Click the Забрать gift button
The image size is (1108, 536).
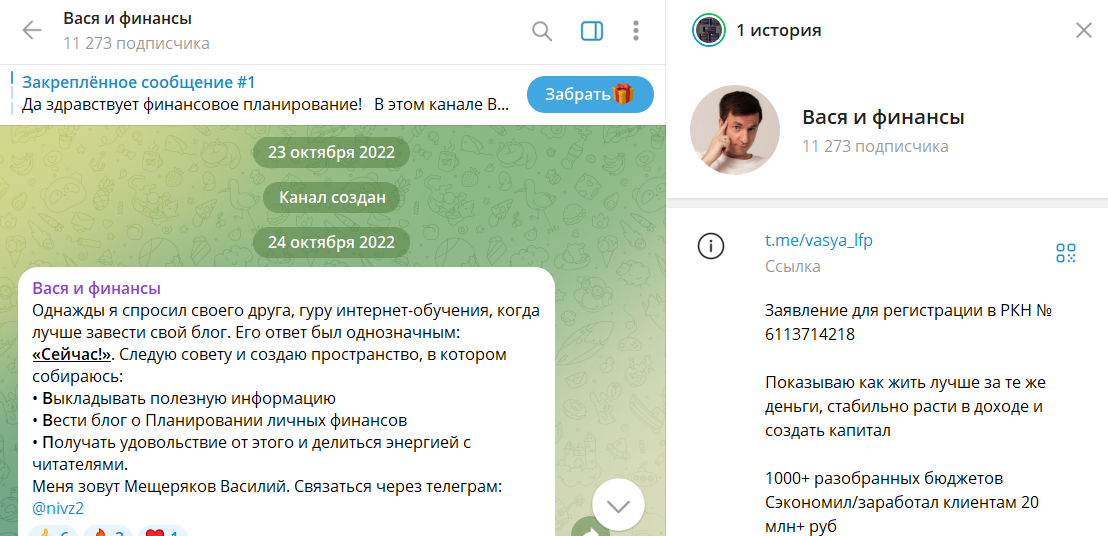point(590,95)
